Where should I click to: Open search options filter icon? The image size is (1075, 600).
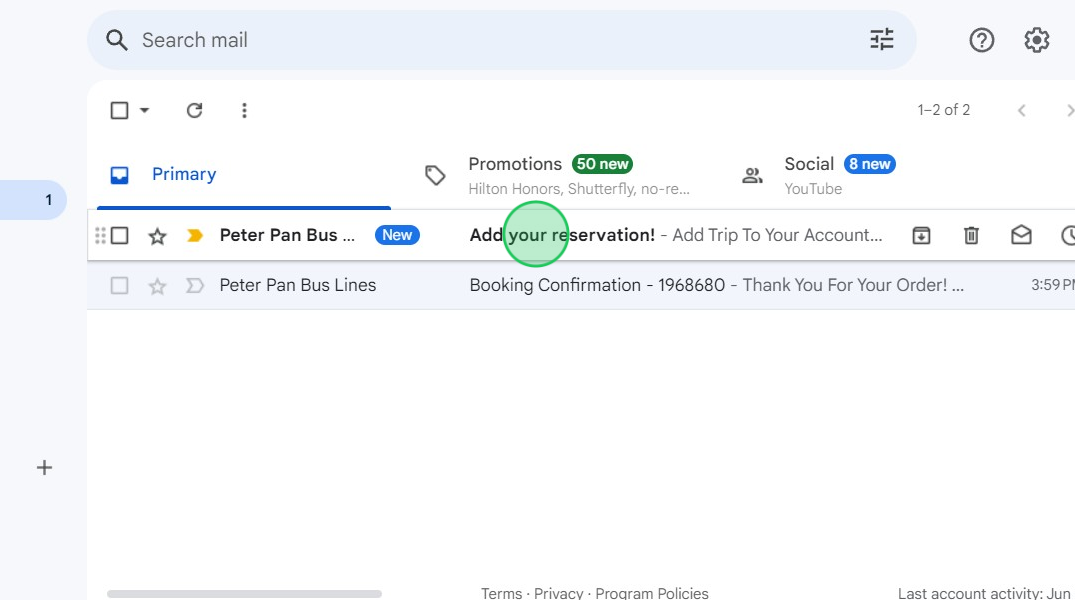tap(881, 40)
